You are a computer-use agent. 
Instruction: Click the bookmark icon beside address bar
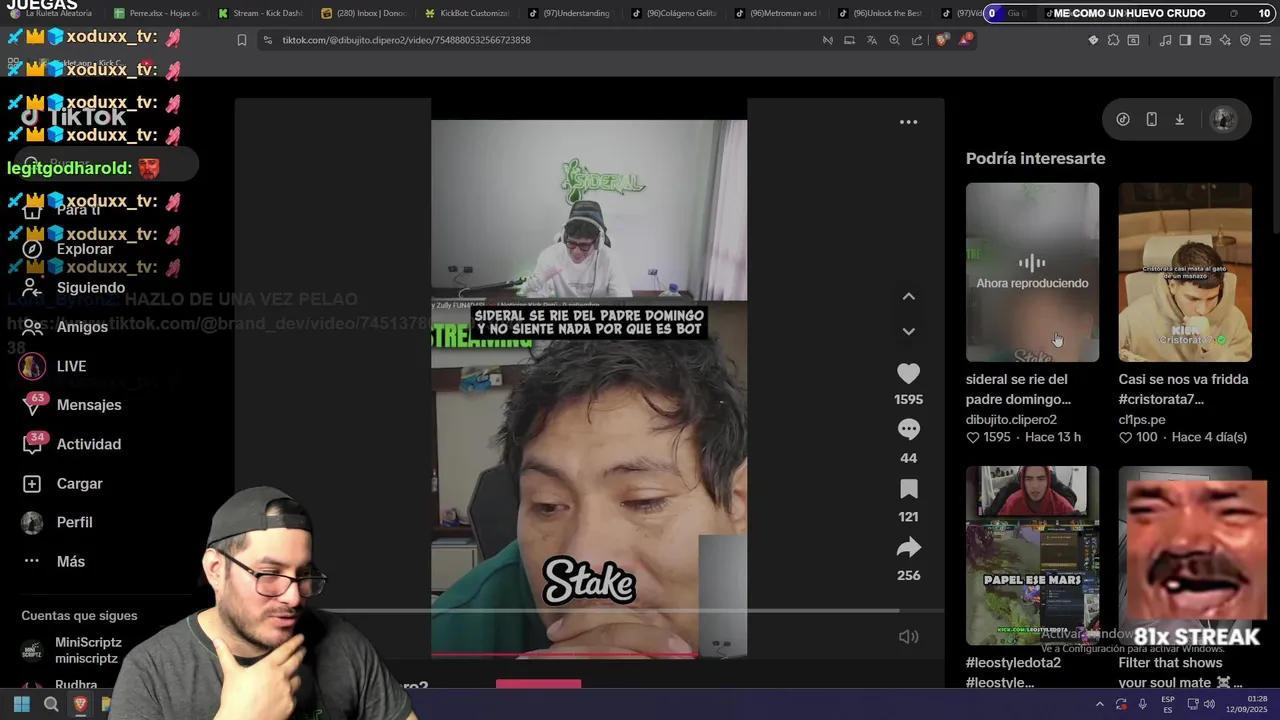(242, 40)
